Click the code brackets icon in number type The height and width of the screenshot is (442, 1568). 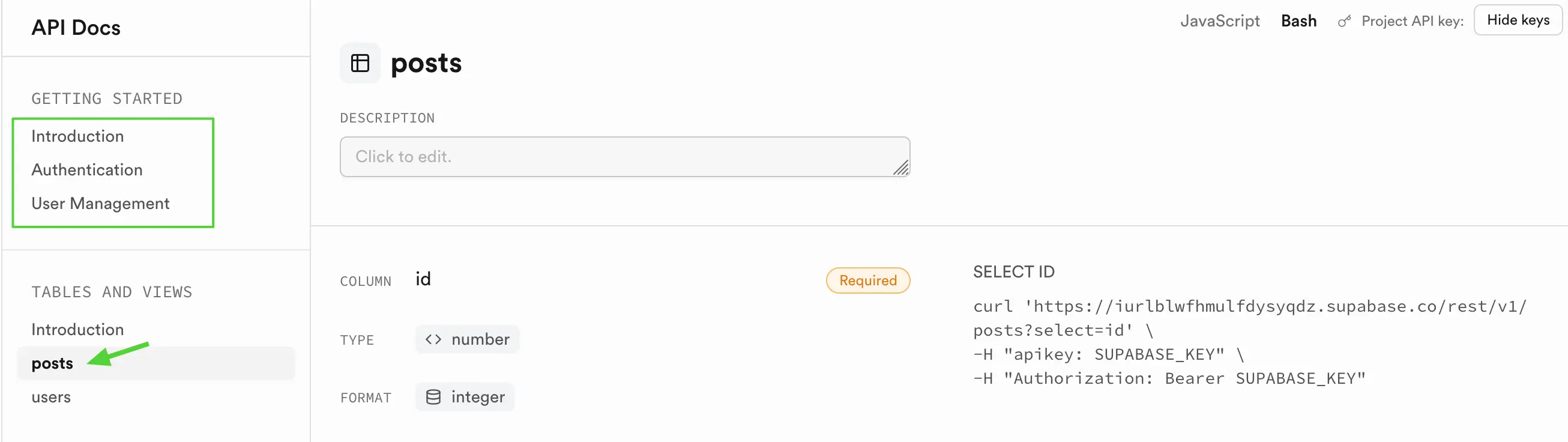433,339
